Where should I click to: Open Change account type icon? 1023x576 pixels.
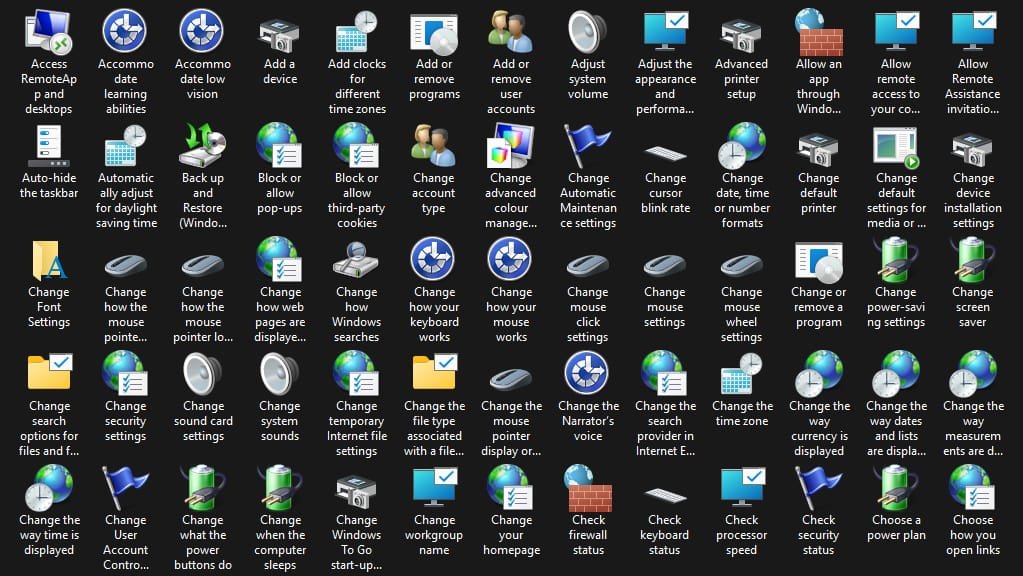click(x=433, y=145)
